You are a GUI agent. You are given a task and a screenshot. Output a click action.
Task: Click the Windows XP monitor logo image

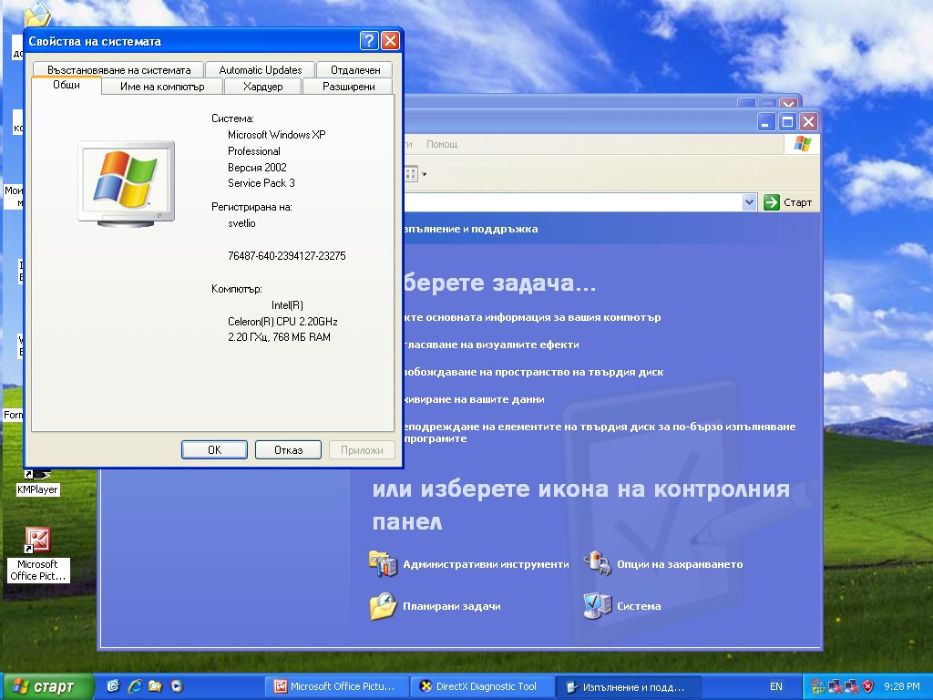126,184
